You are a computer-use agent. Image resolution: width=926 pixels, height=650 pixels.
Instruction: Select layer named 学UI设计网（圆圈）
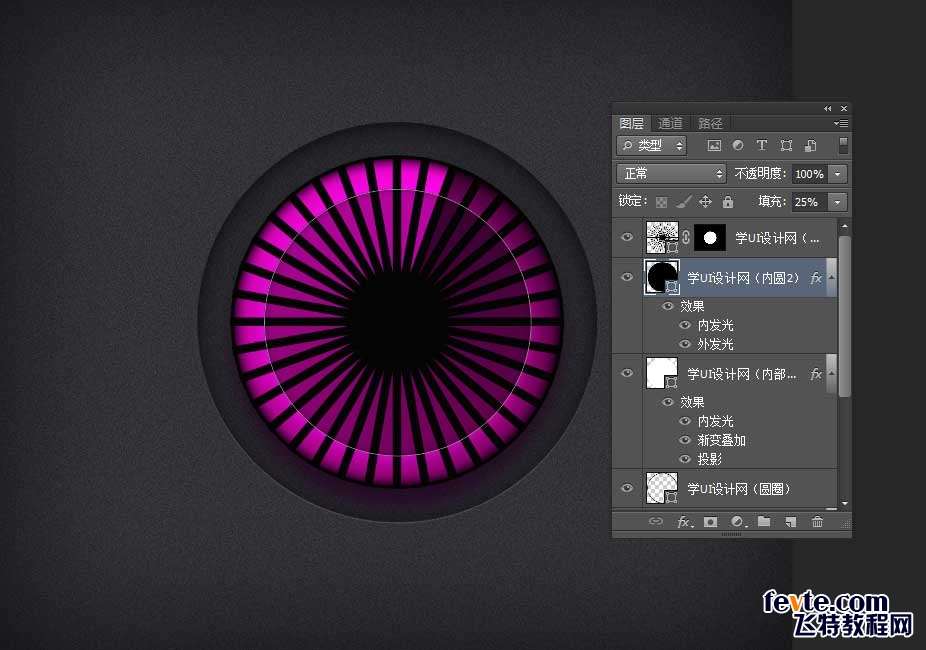[x=738, y=489]
